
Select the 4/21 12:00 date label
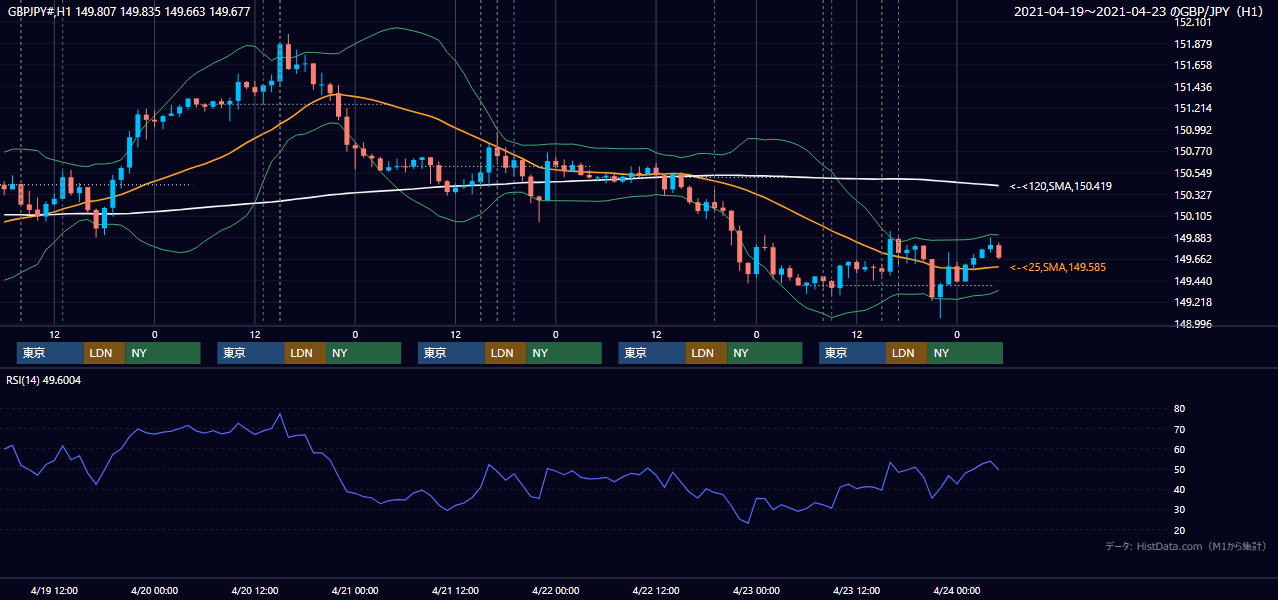click(456, 591)
